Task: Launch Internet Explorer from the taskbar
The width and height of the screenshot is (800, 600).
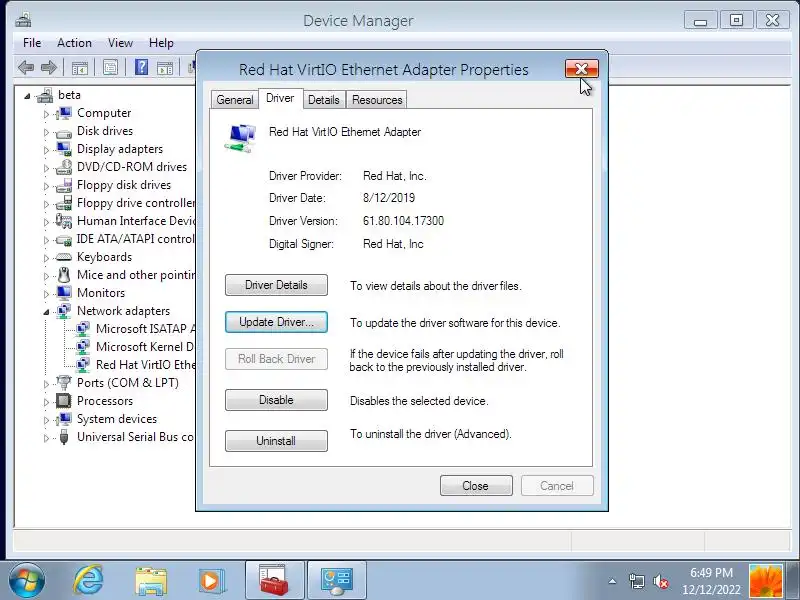Action: click(x=88, y=581)
